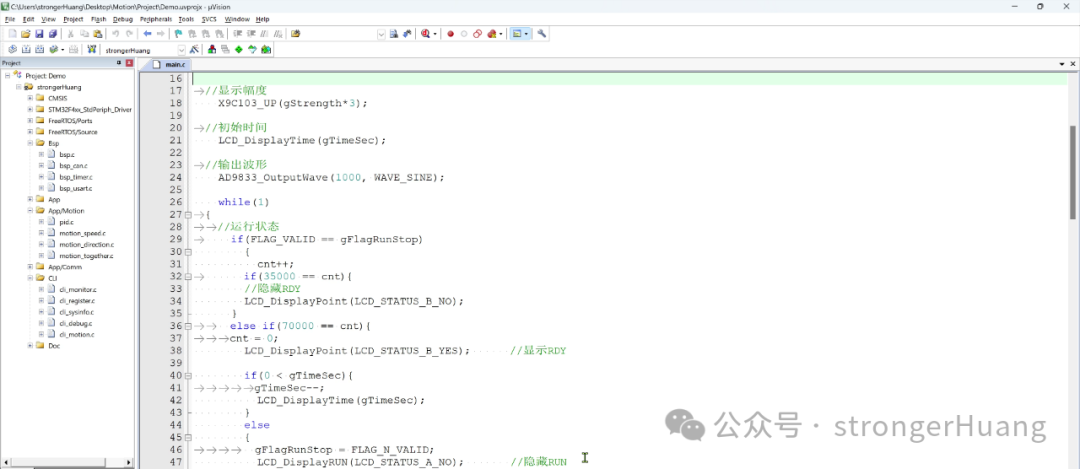Navigate forwards with the right arrow icon

click(x=160, y=33)
